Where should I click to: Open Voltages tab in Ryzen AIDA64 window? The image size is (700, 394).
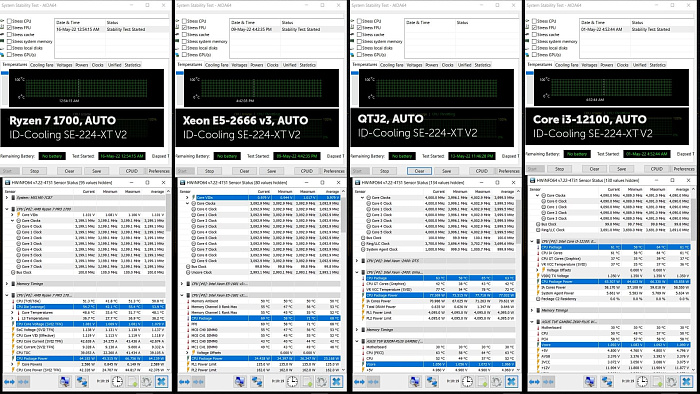pos(64,65)
